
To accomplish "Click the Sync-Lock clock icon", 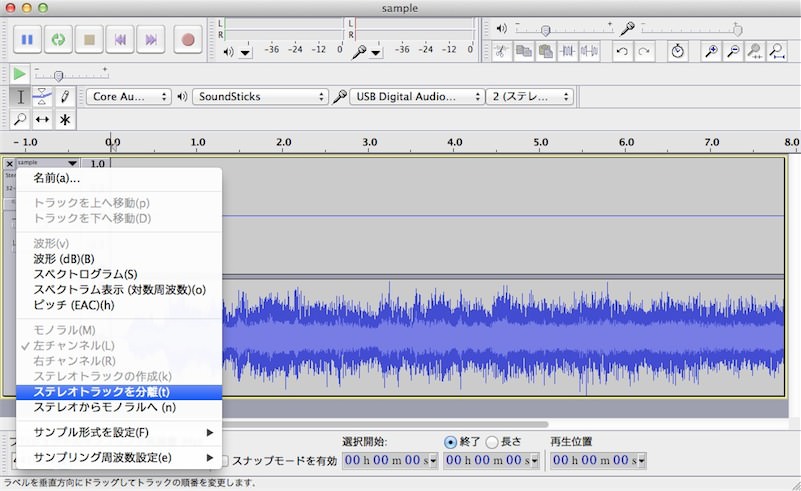I will (678, 51).
